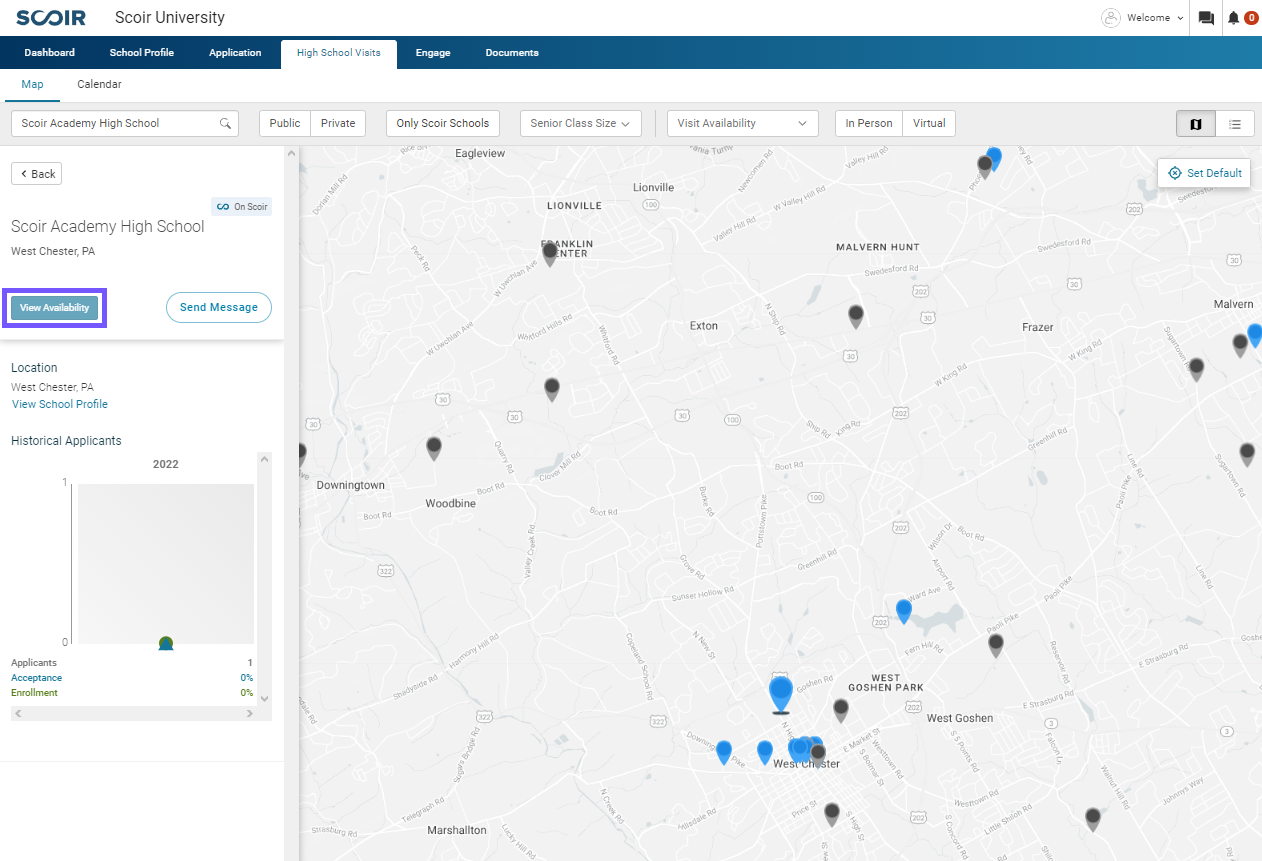Click the View Availability button
Screen dimensions: 1262x861
pyautogui.click(x=55, y=308)
